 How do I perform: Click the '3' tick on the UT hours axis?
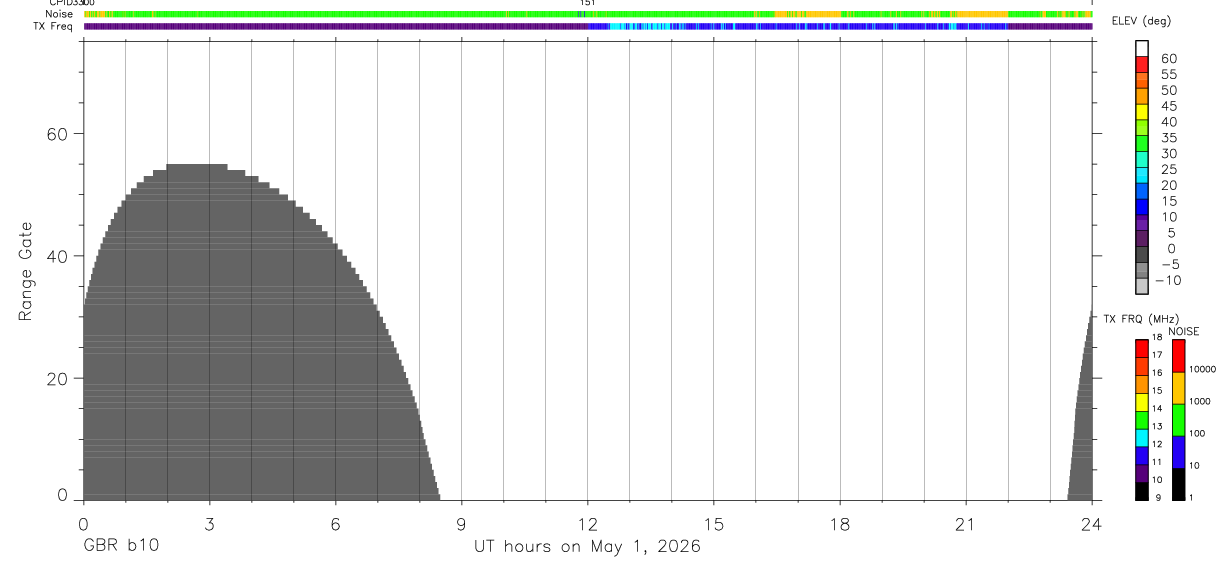tap(210, 525)
